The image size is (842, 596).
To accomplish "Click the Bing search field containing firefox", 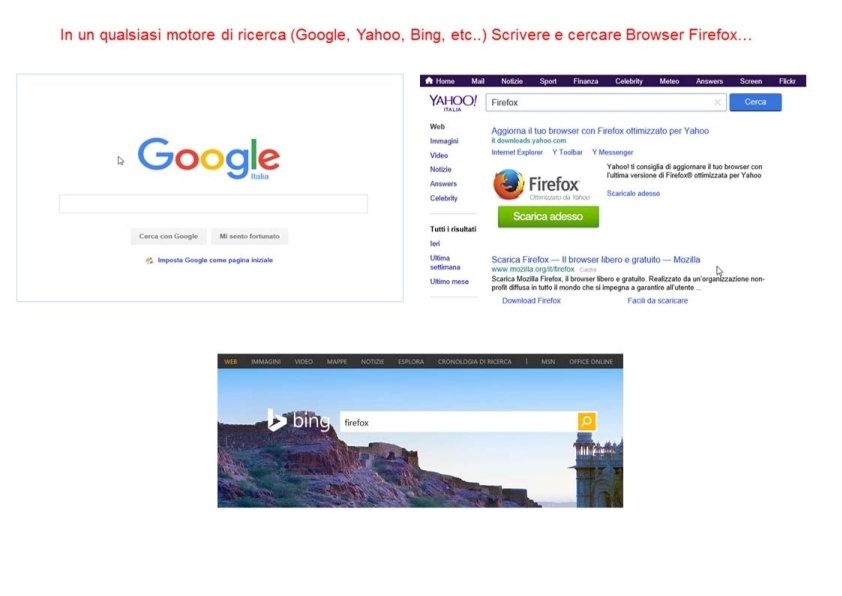I will pyautogui.click(x=459, y=422).
